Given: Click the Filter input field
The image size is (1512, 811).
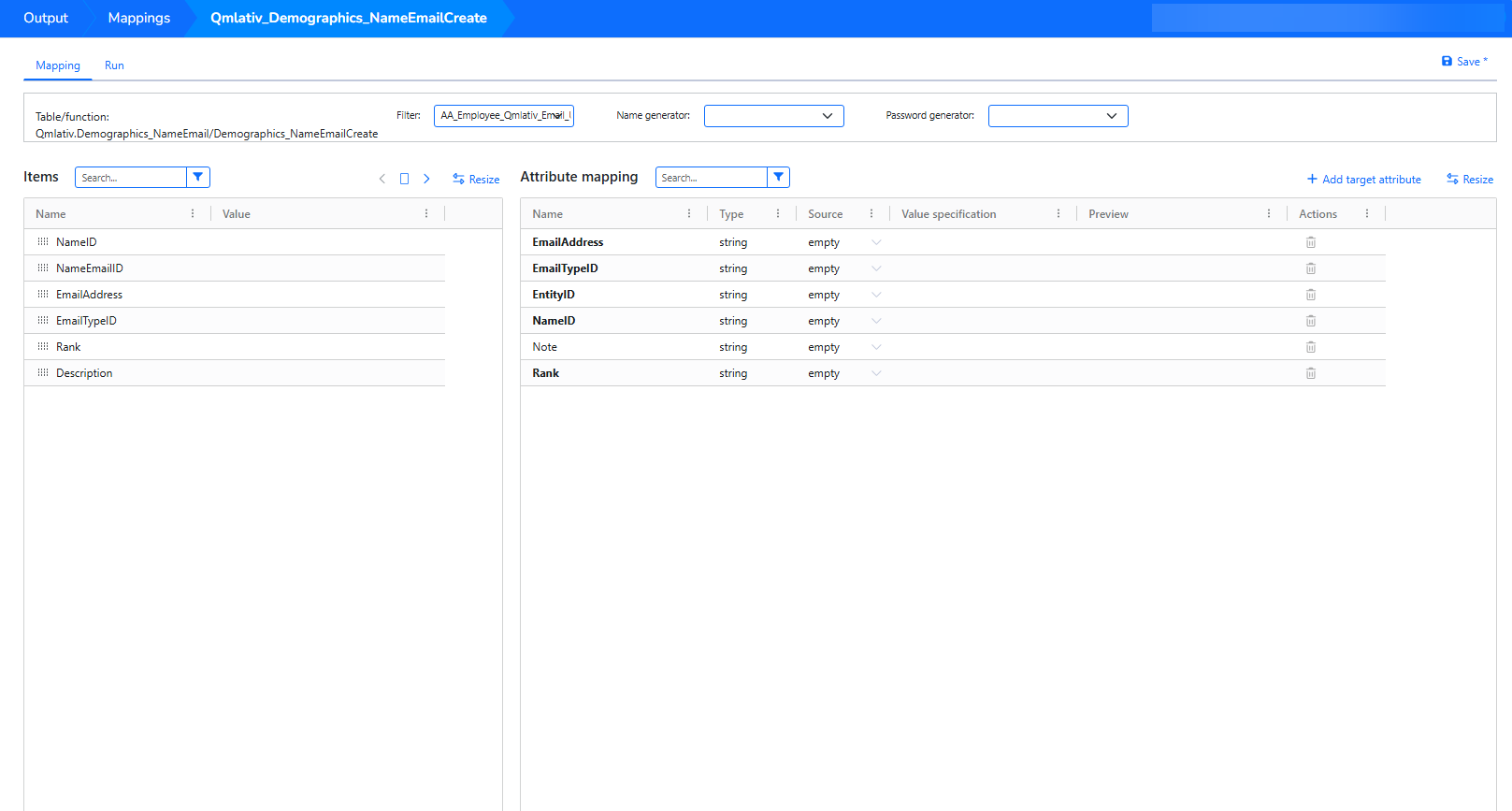Looking at the screenshot, I should [x=504, y=116].
